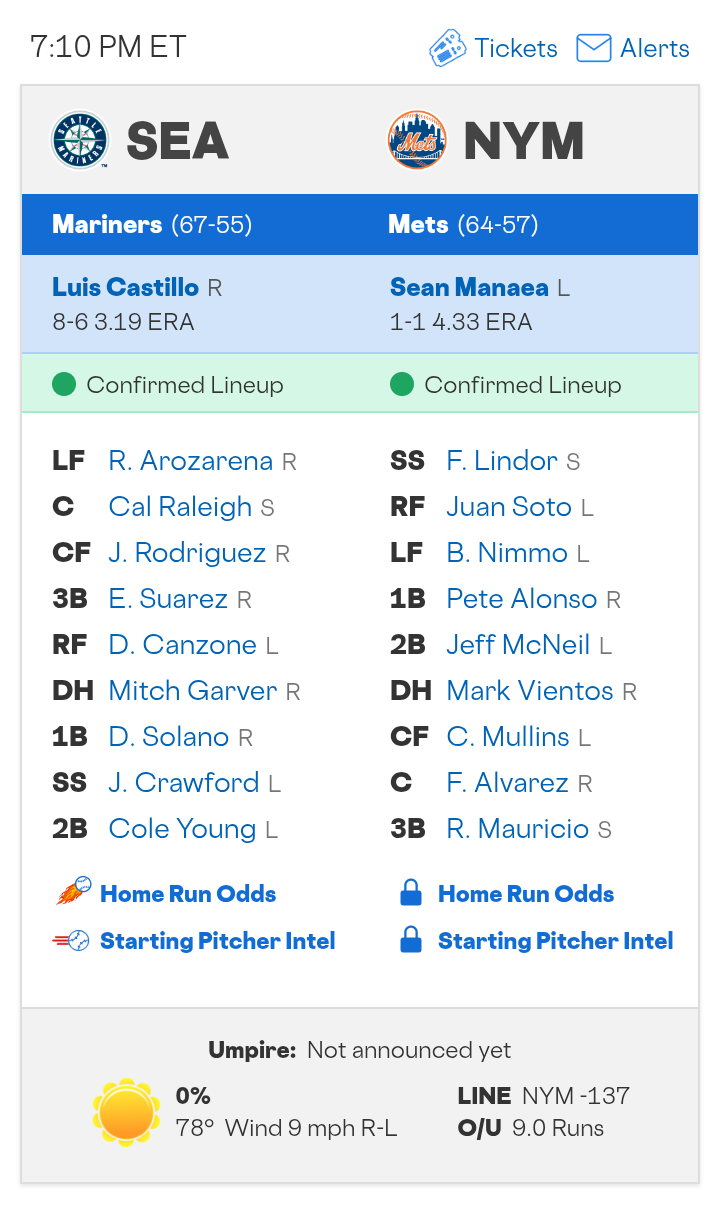Open Luis Castillo pitcher profile
720x1205 pixels.
(x=126, y=288)
